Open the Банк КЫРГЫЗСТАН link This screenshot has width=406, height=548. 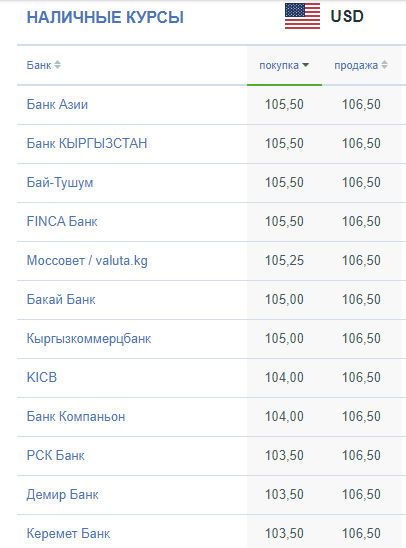tap(87, 144)
